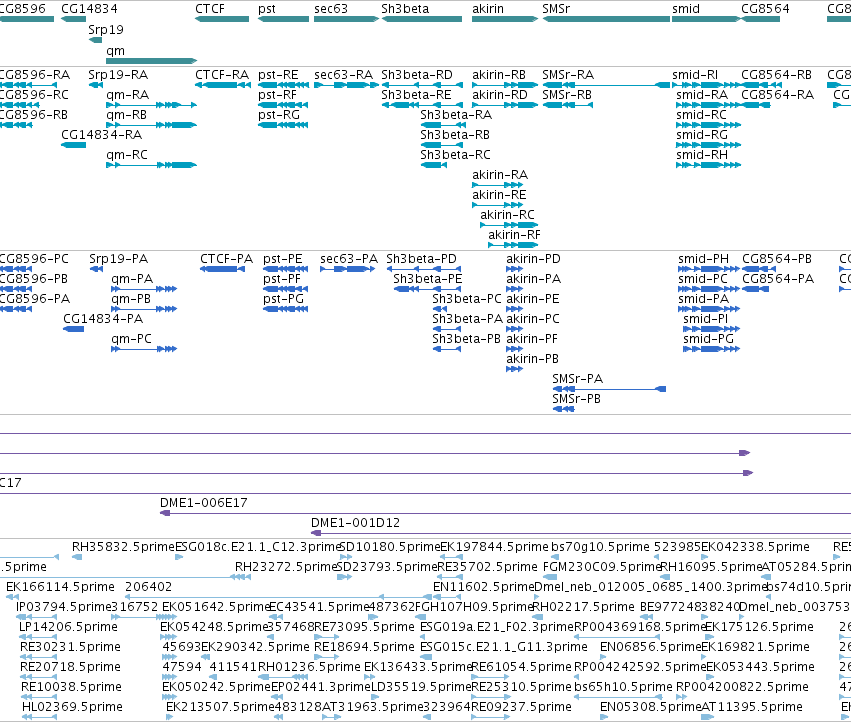Select protein CG8596-PB
Viewport: 851px width, 722px height.
tap(16, 289)
